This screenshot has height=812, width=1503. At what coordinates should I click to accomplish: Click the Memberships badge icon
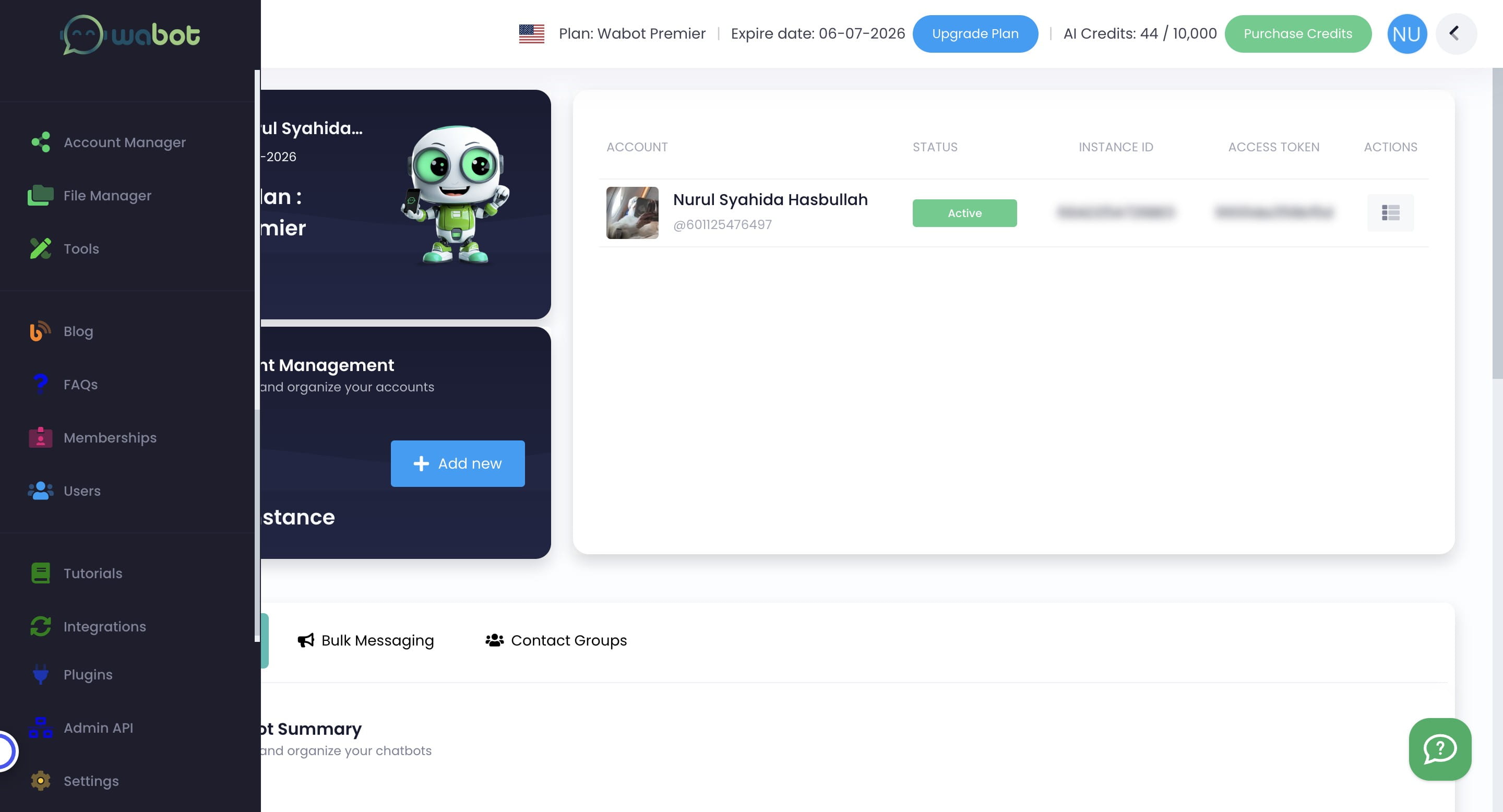[40, 437]
